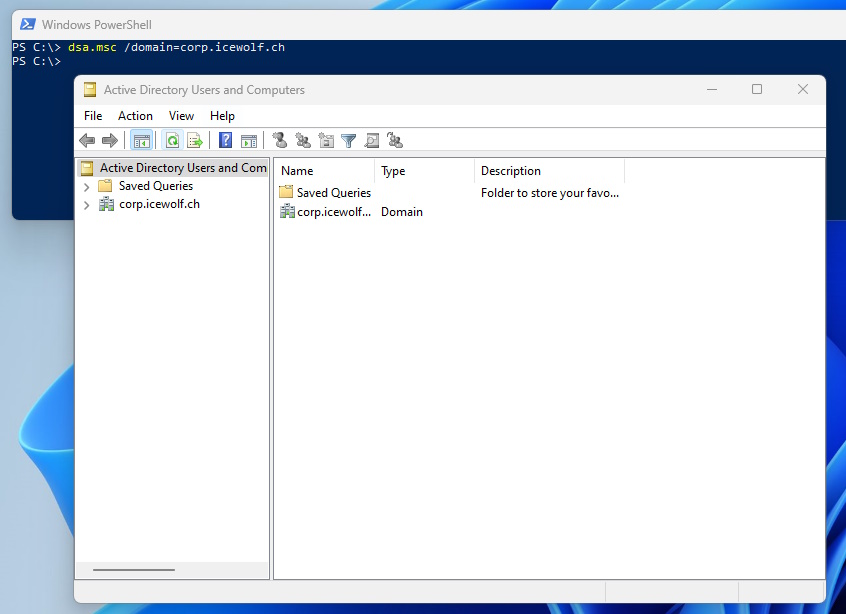Viewport: 846px width, 614px height.
Task: Click the 'Folder to store your favo...' description
Action: [x=550, y=193]
